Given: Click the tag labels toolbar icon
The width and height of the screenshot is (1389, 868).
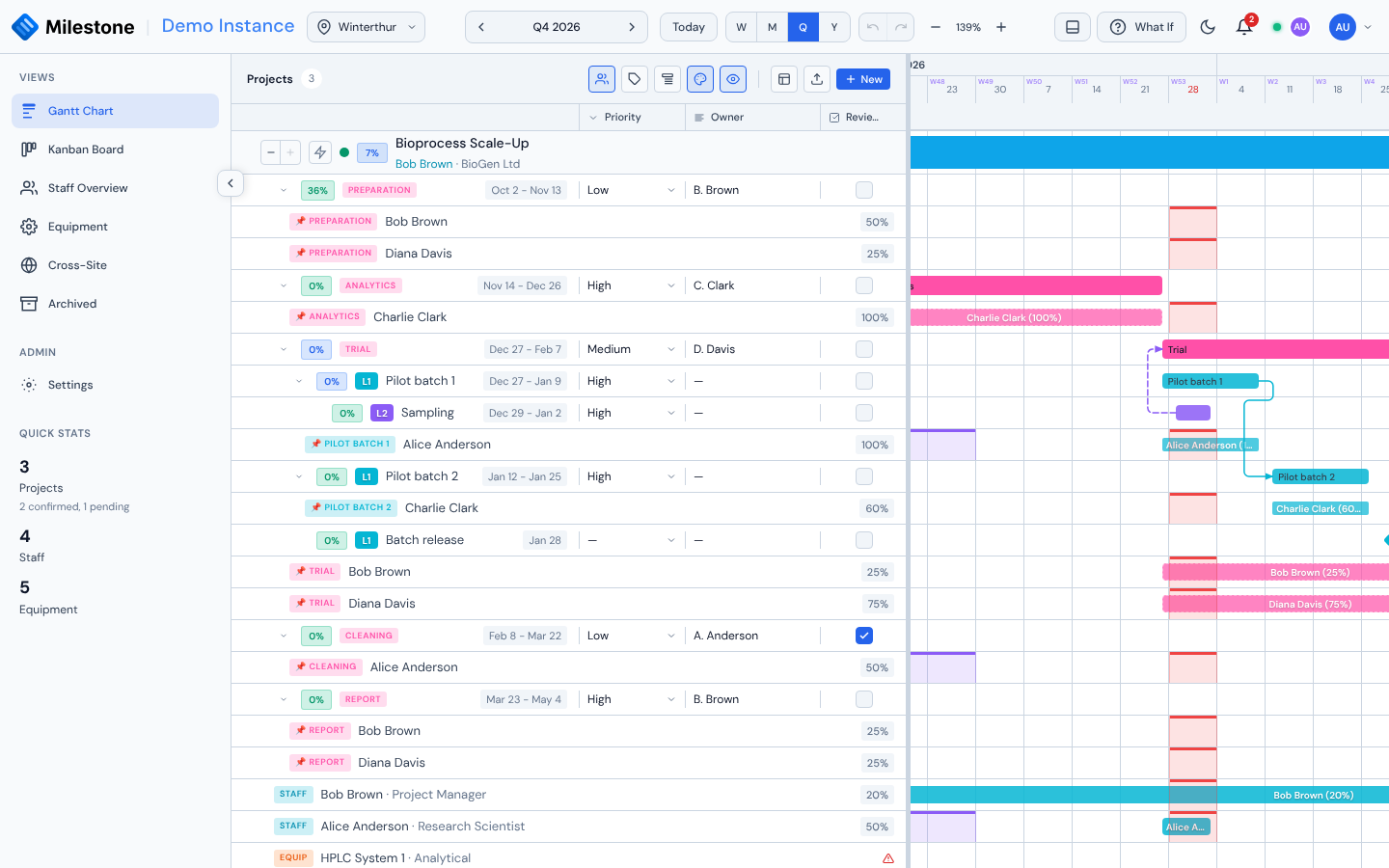Looking at the screenshot, I should pos(635,79).
